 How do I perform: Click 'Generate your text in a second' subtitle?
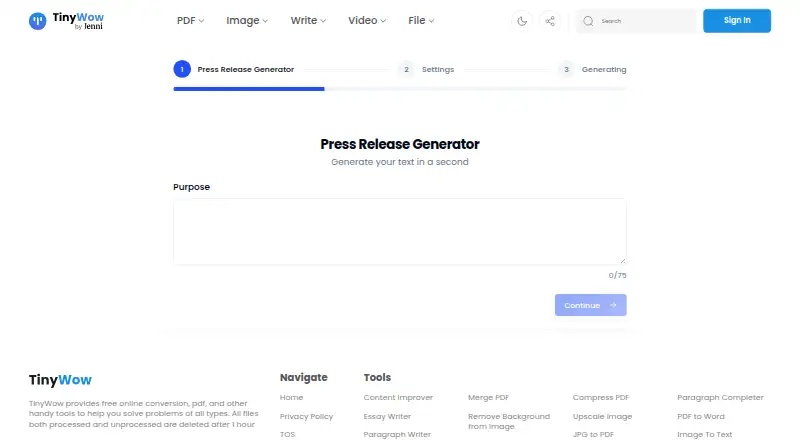click(x=399, y=162)
